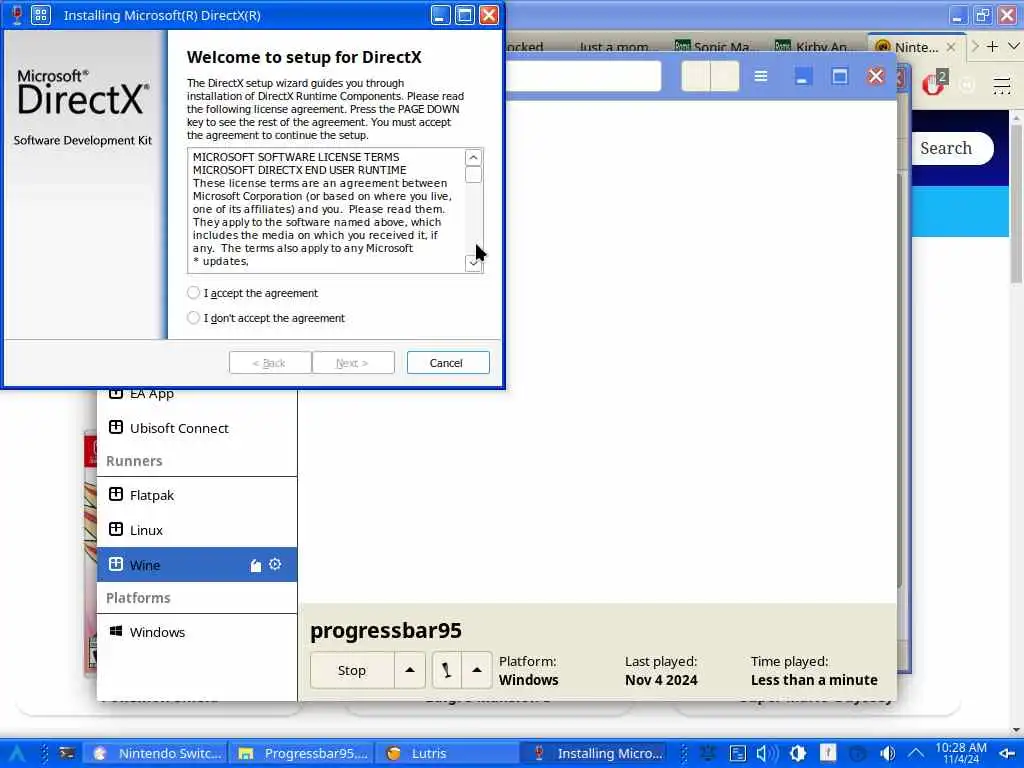Open the browser settings sliders menu icon
Screen dimensions: 1024x768
pyautogui.click(x=1002, y=85)
